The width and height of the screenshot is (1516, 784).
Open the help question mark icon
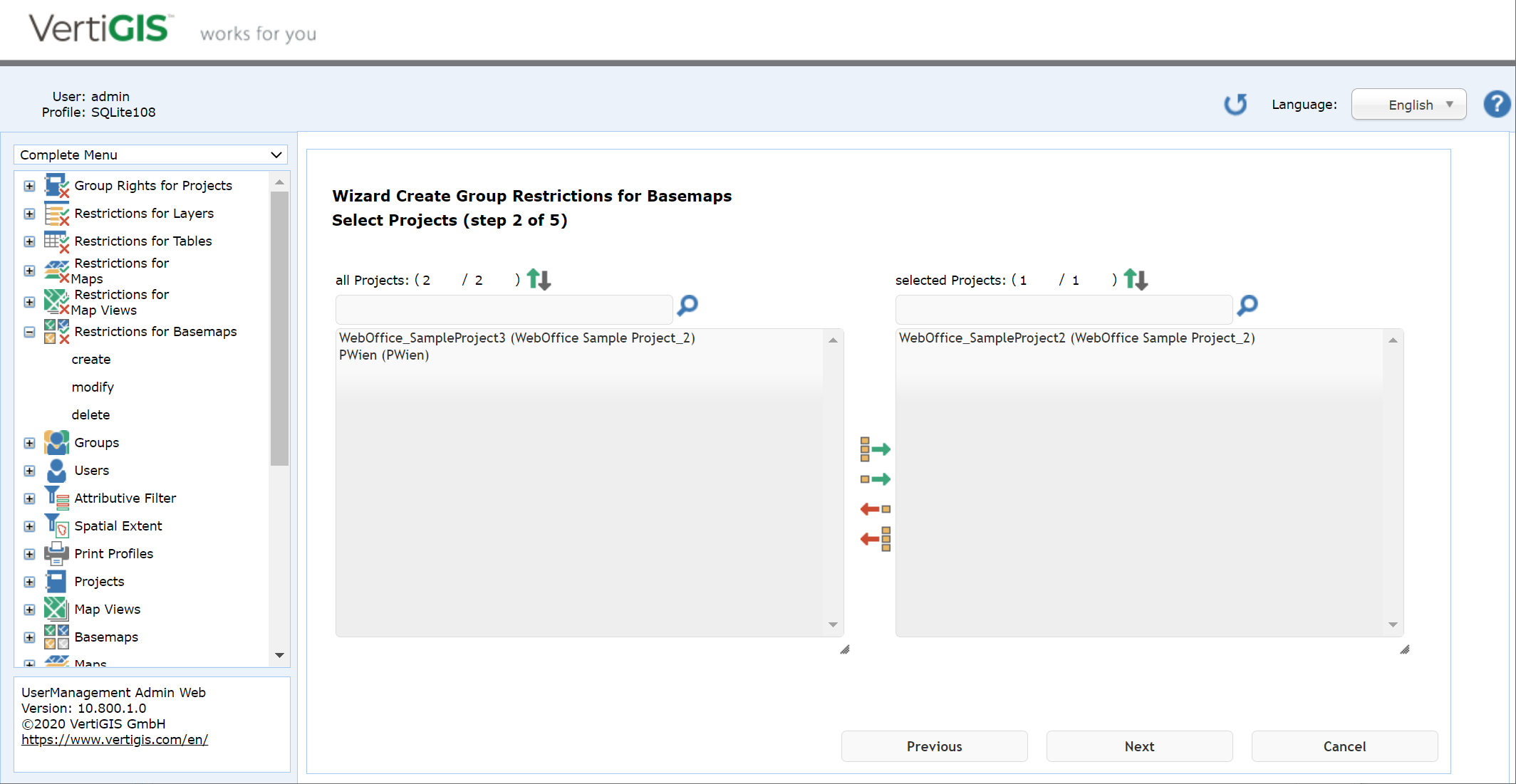pyautogui.click(x=1497, y=104)
